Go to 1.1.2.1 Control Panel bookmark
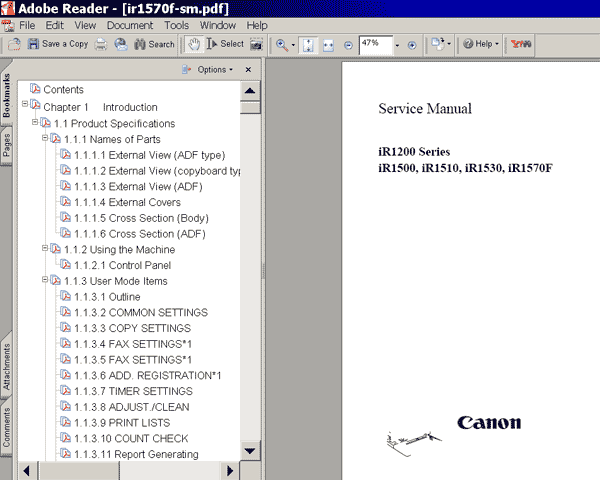The height and width of the screenshot is (480, 600). point(122,265)
